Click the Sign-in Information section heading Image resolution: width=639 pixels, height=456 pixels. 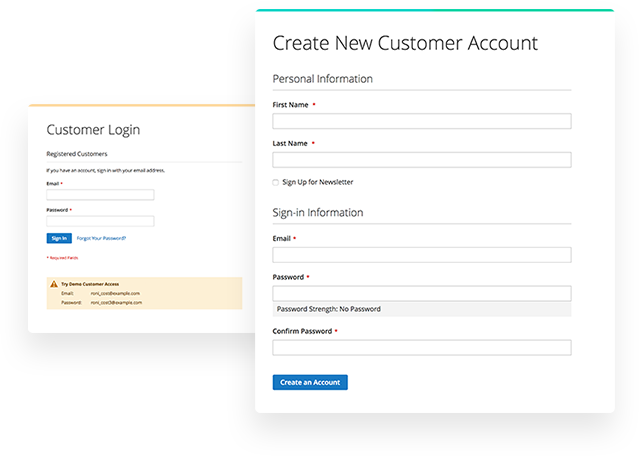point(318,212)
